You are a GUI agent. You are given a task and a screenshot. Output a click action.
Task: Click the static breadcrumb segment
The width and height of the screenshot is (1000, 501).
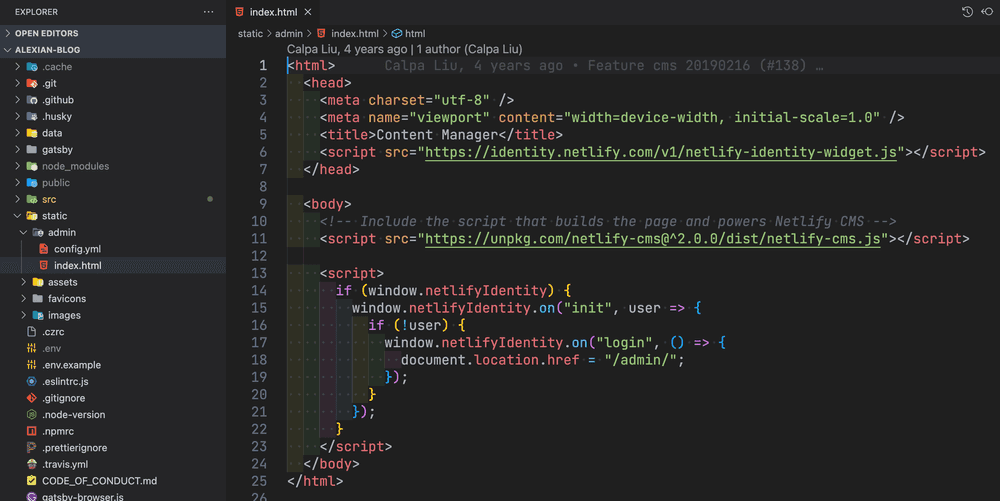coord(250,33)
